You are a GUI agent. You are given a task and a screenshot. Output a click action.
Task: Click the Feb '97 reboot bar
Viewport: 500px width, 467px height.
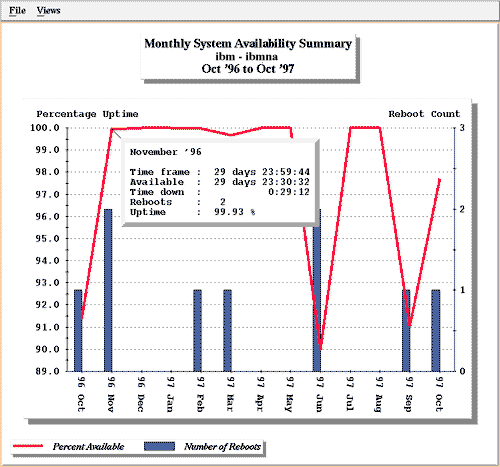tap(198, 330)
